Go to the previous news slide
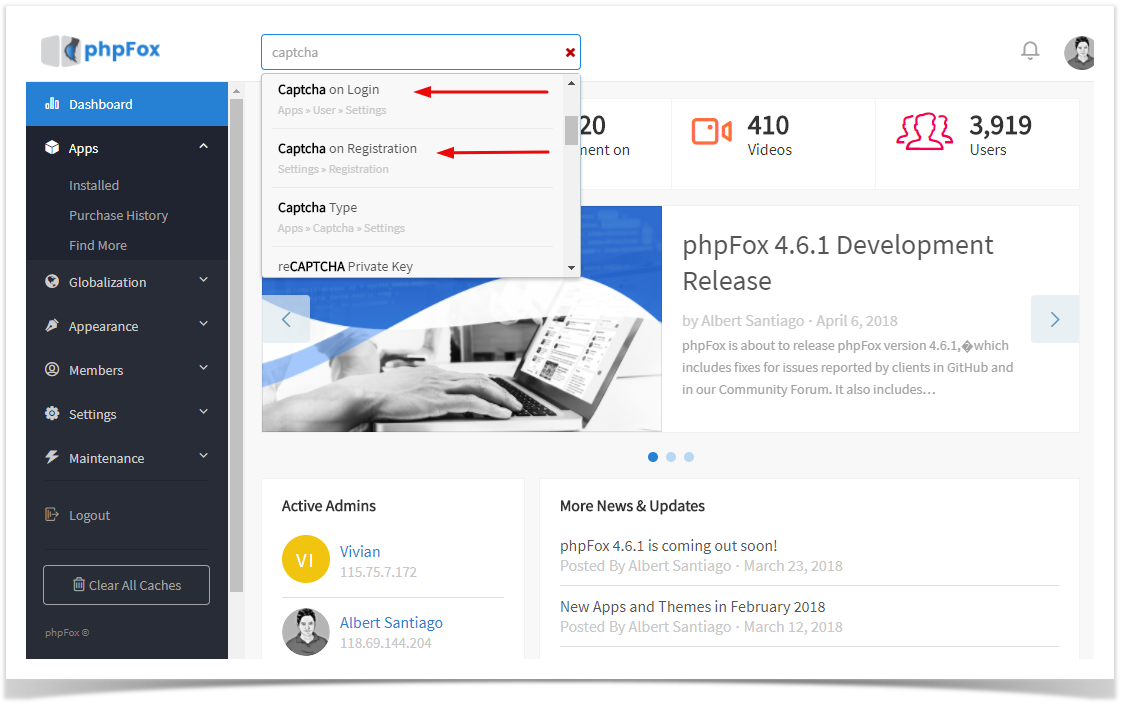Image resolution: width=1128 pixels, height=708 pixels. (286, 319)
